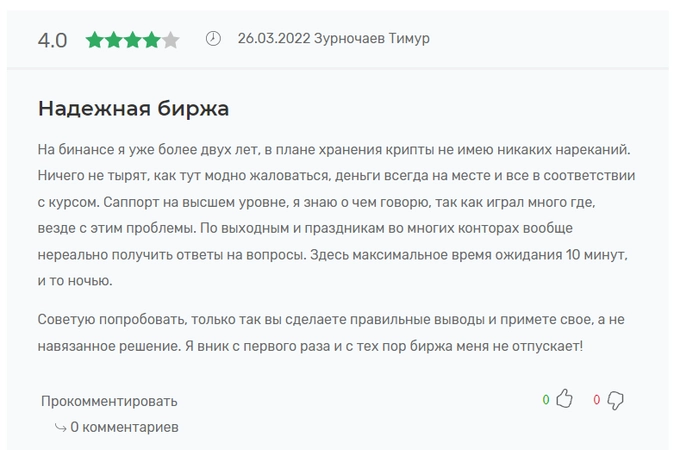Open the Надежная биржа review title
Viewport: 674px width, 450px height.
tap(133, 108)
